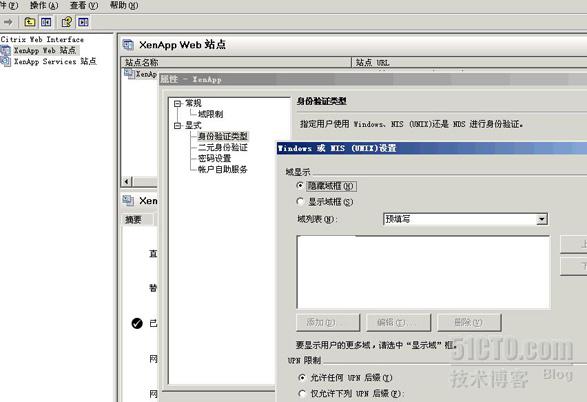Select the 显示域框 radio button
Image resolution: width=587 pixels, height=402 pixels.
pos(300,202)
